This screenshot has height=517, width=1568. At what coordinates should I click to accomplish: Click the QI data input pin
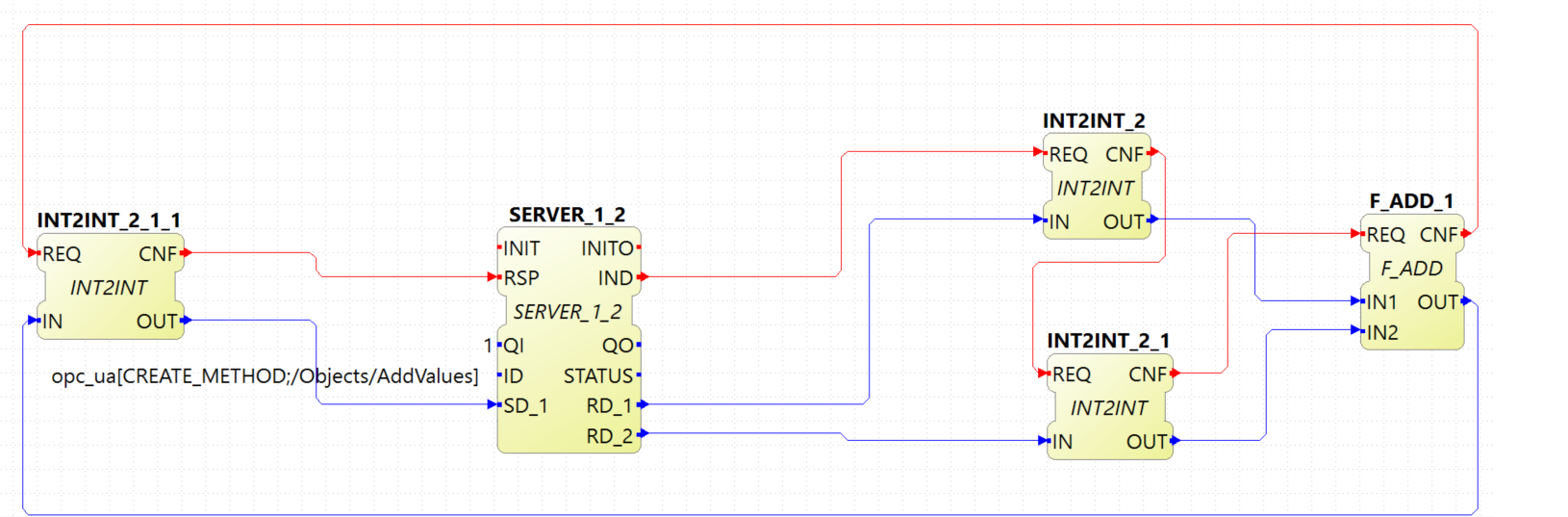pos(513,346)
